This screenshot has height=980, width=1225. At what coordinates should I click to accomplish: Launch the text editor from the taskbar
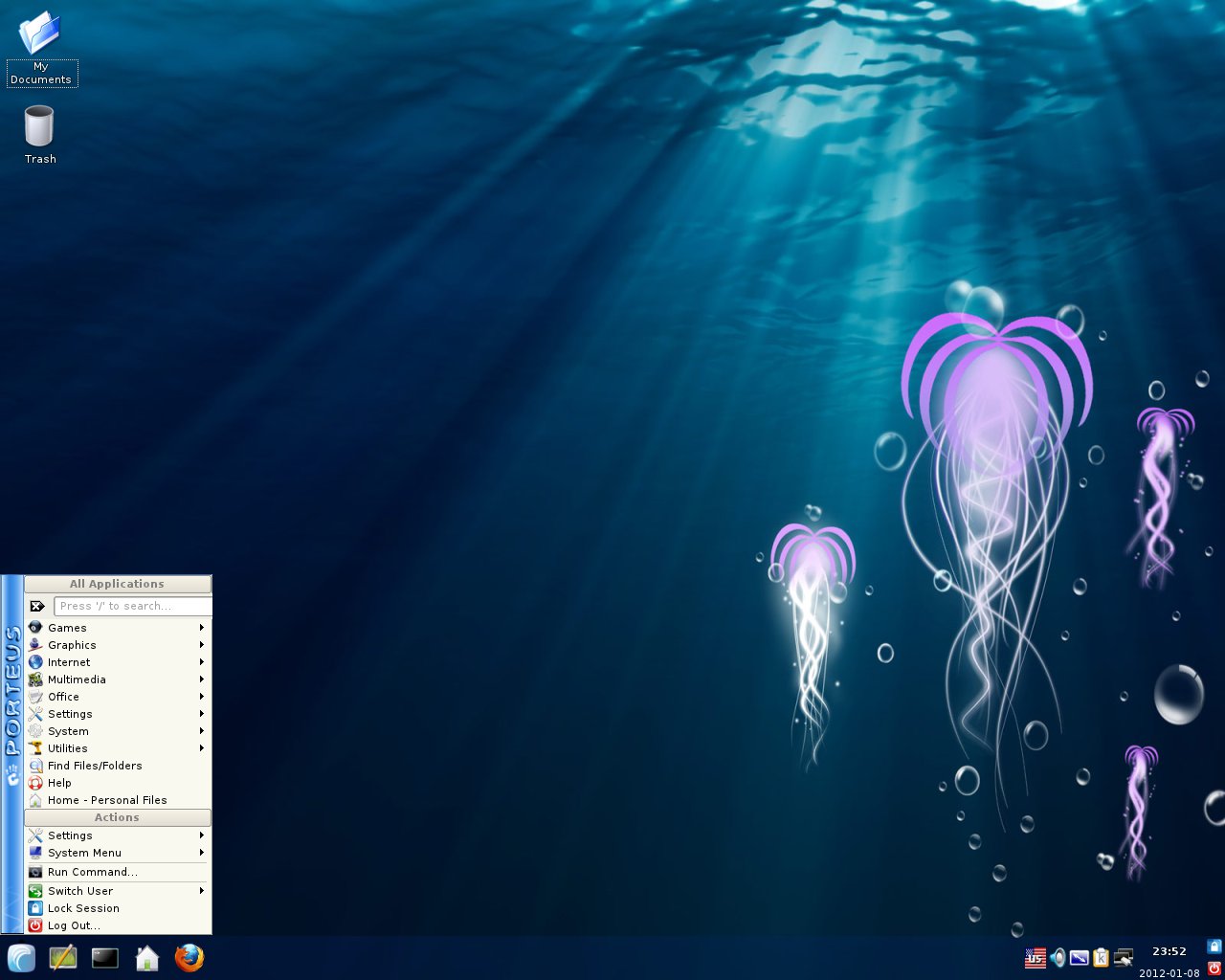pyautogui.click(x=63, y=958)
